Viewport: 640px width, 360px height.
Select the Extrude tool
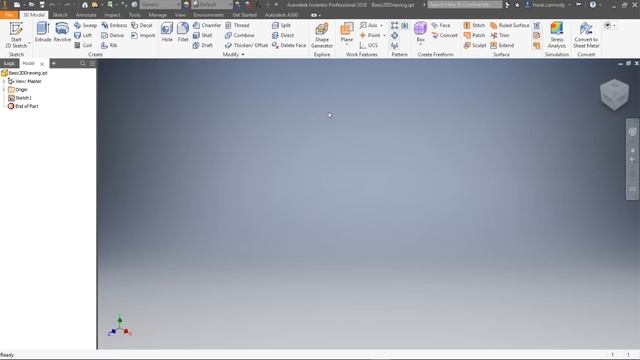coord(43,32)
